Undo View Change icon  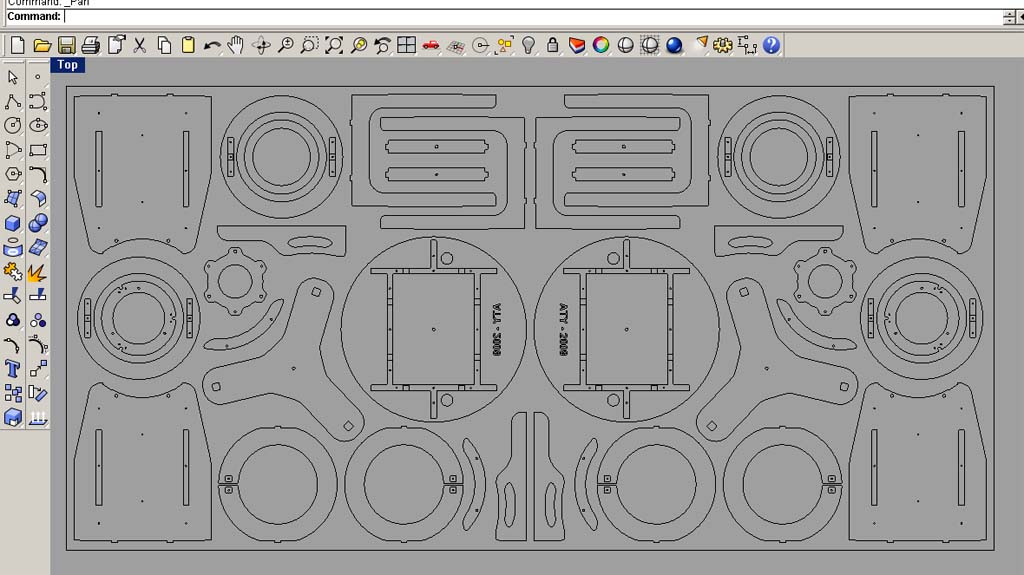point(382,45)
